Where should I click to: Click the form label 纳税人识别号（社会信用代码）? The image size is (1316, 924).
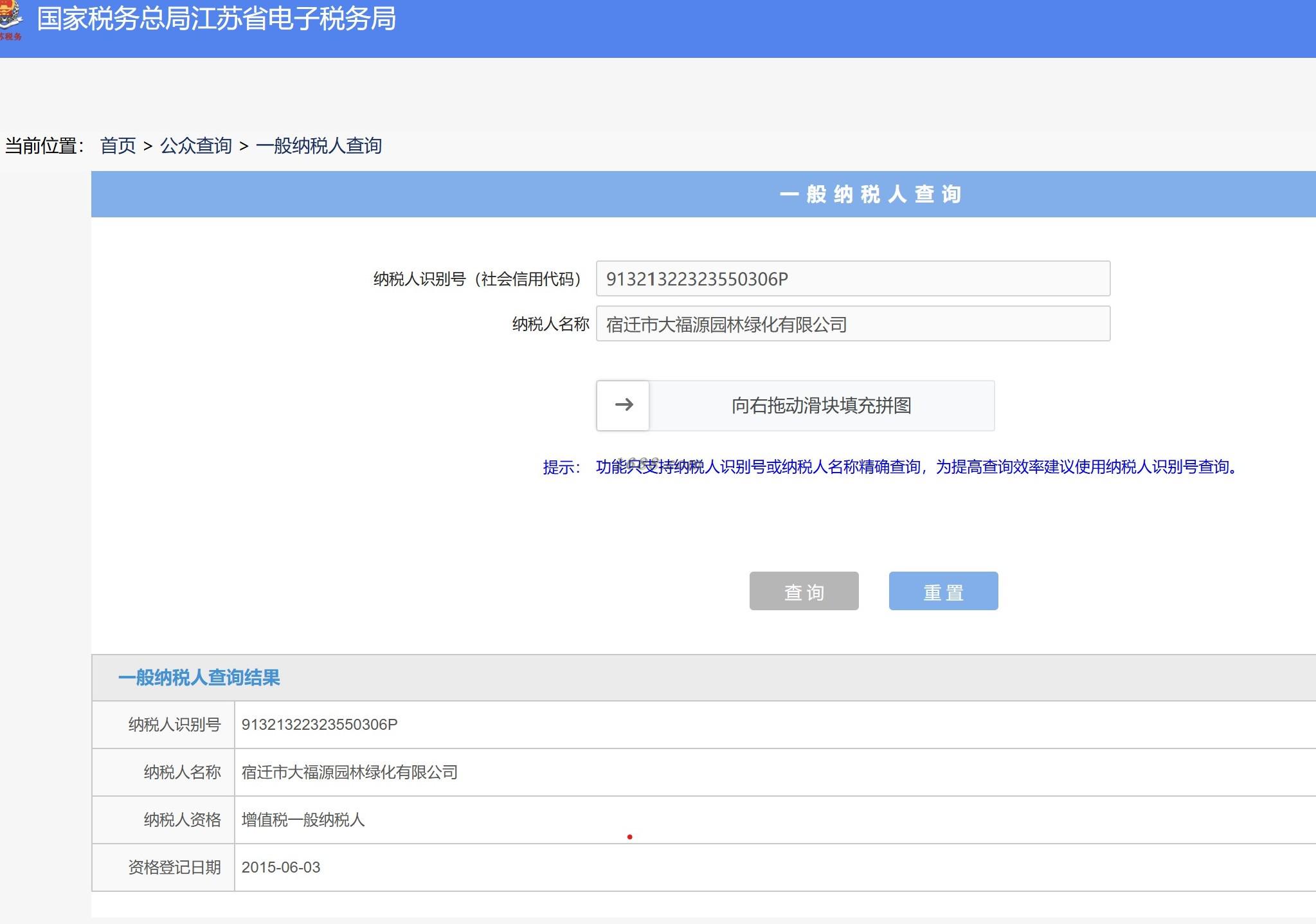coord(478,279)
